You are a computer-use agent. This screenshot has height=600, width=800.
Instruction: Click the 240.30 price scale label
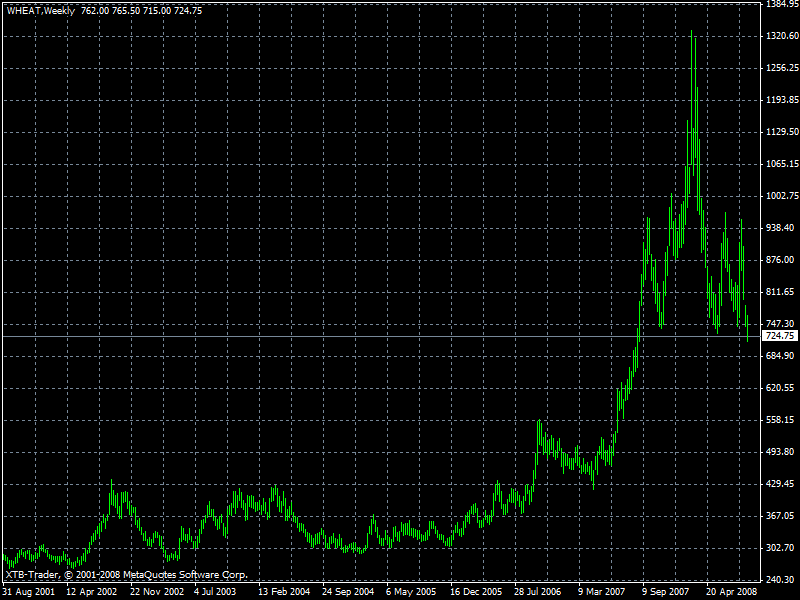[x=781, y=580]
